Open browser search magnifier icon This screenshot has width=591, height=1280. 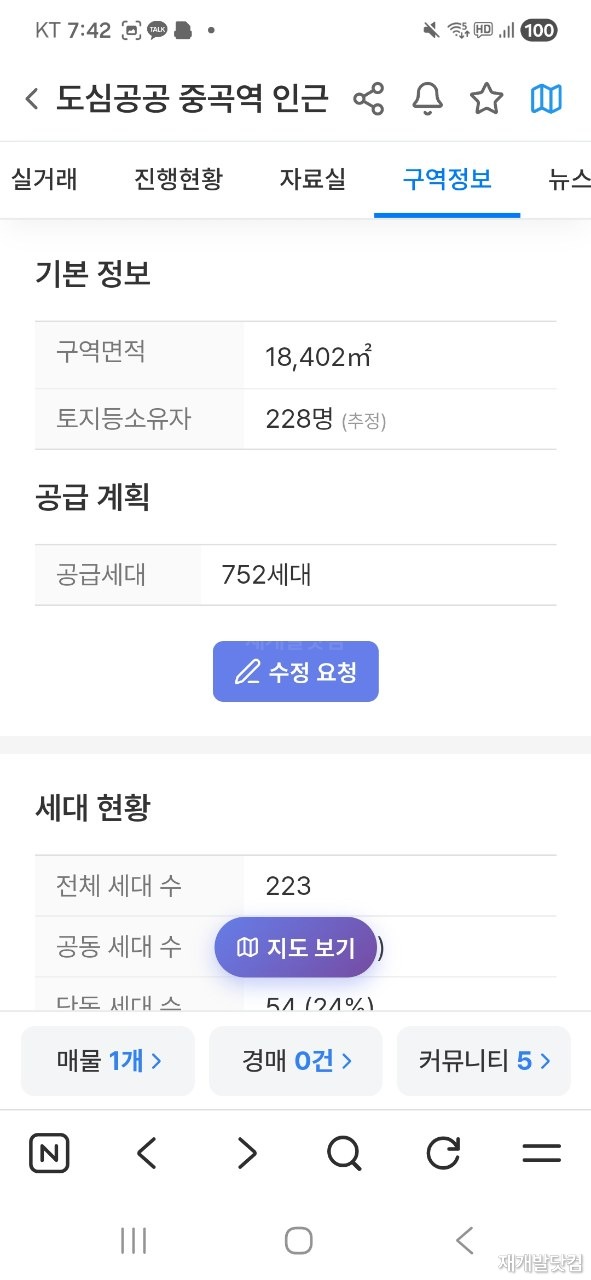344,1154
